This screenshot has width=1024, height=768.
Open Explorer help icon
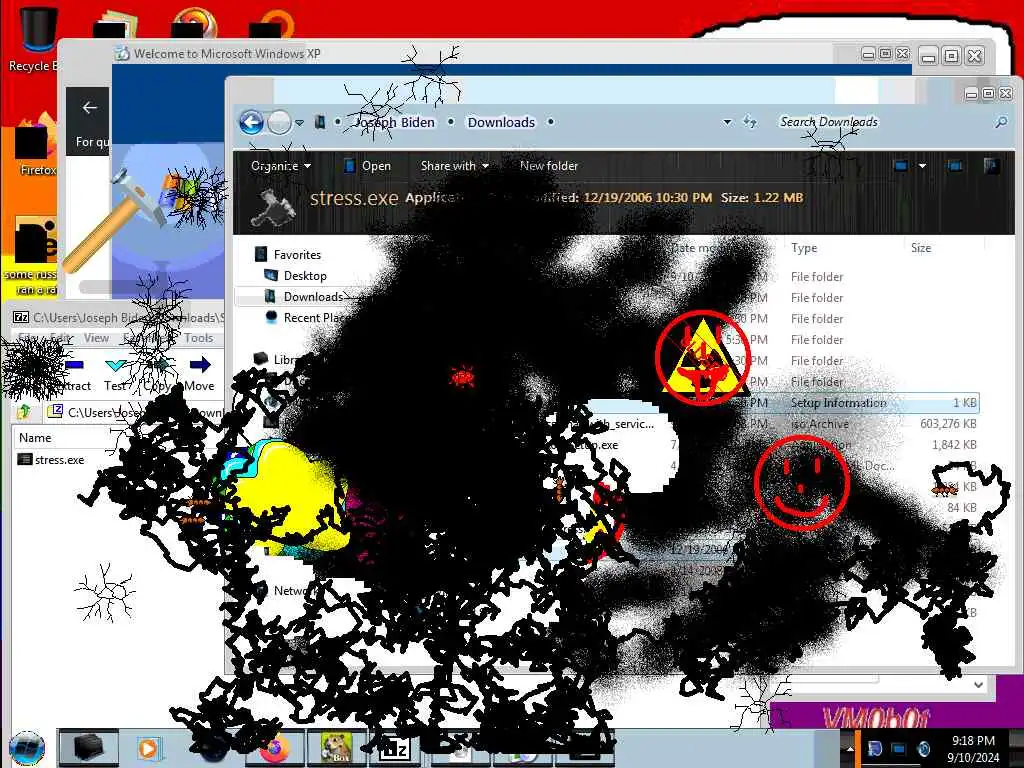991,166
